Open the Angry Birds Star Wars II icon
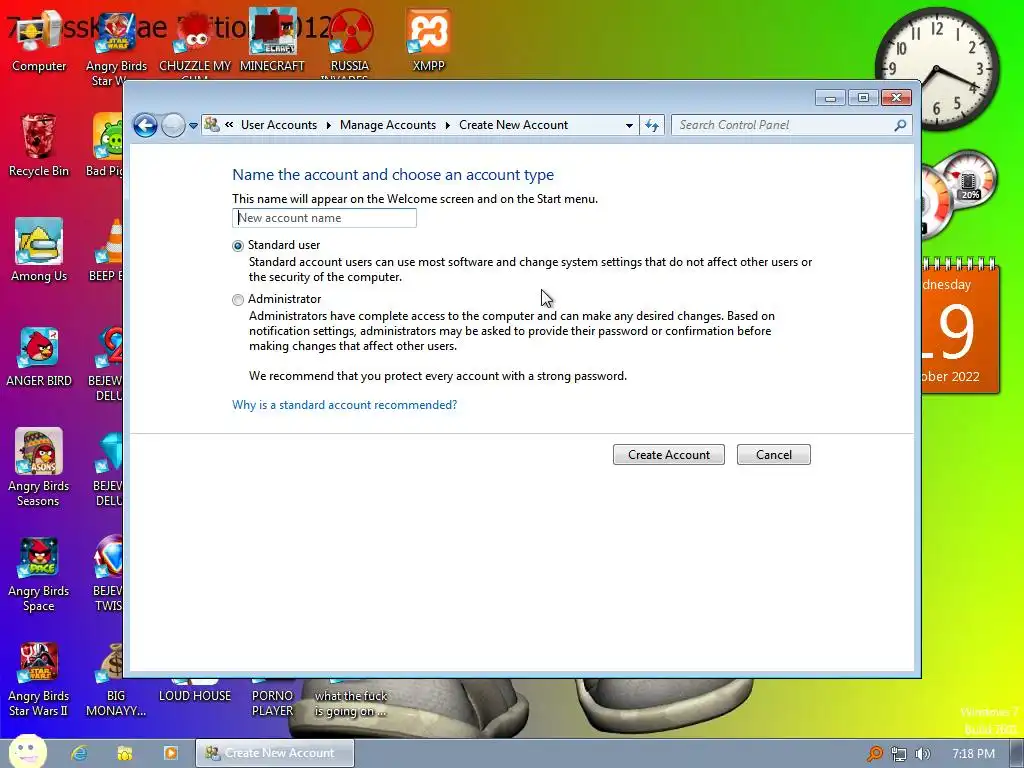 [39, 679]
